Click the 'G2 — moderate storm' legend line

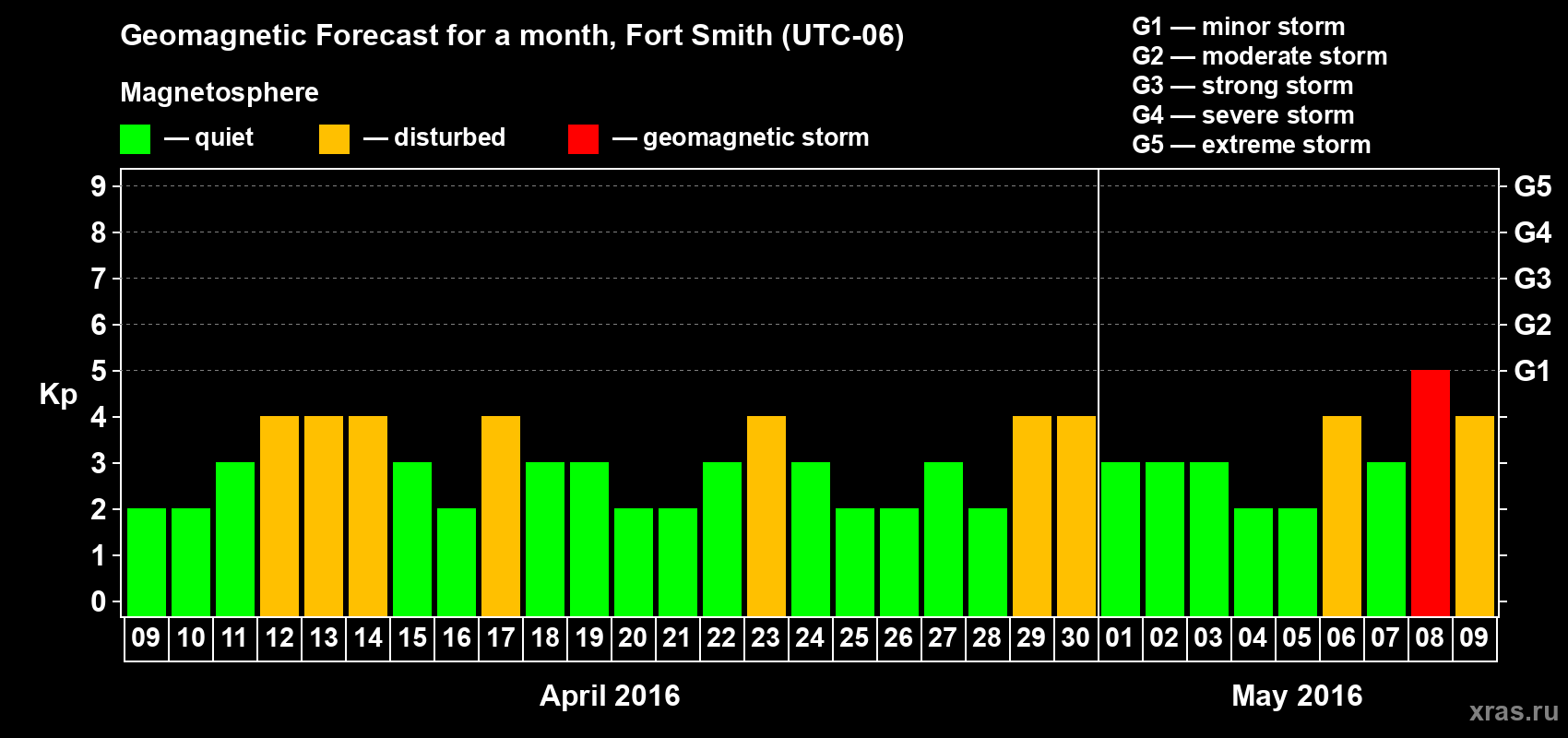1260,56
